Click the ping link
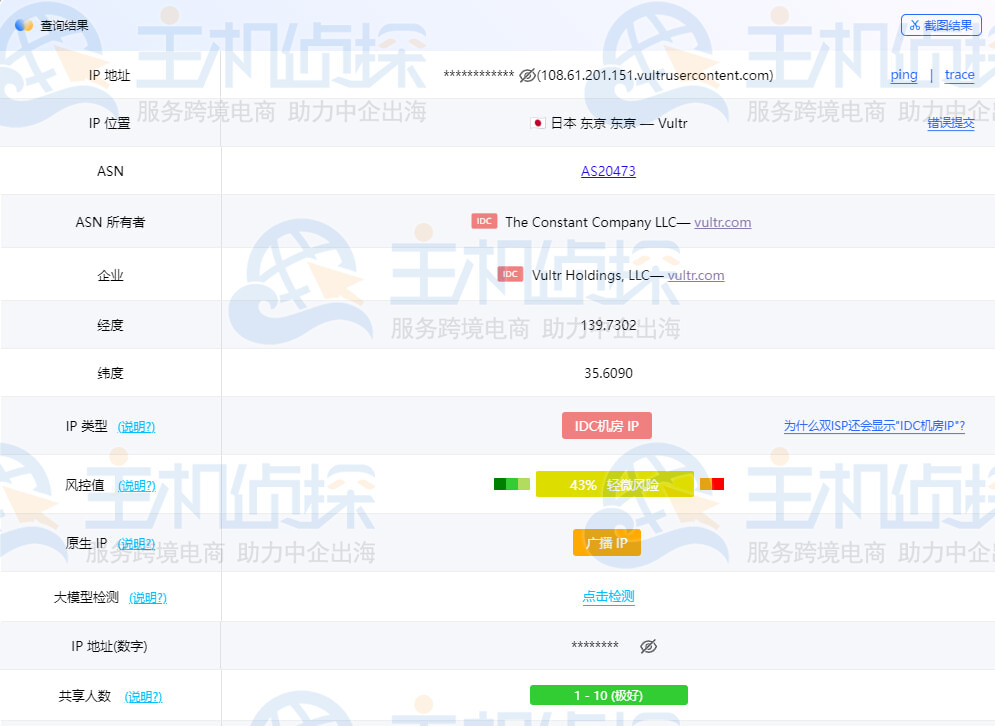Screen dimensions: 995x726 pyautogui.click(x=903, y=75)
